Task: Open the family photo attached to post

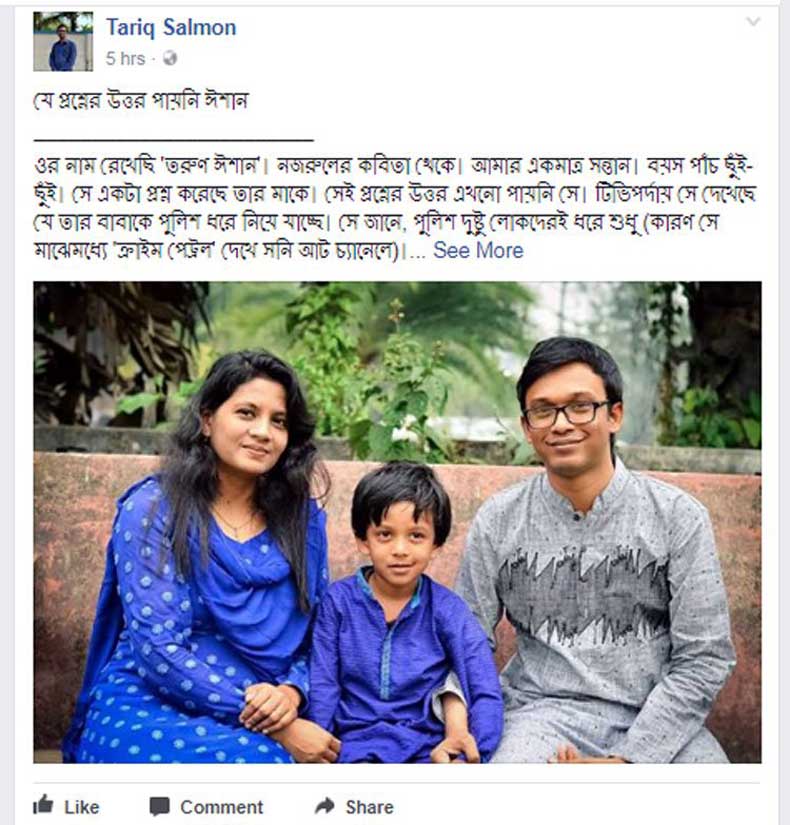Action: 397,522
